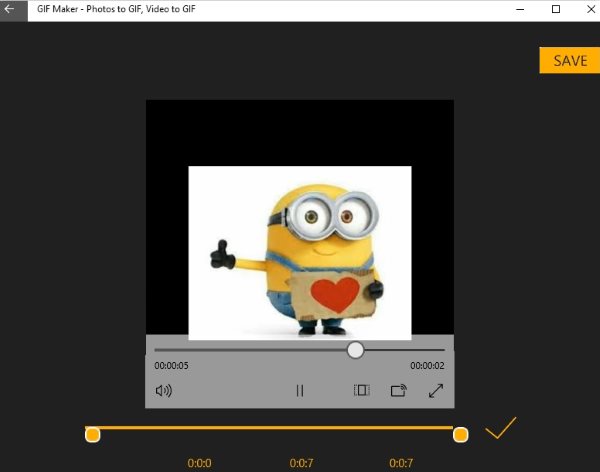Enter full screen video mode
The width and height of the screenshot is (600, 472).
[436, 391]
